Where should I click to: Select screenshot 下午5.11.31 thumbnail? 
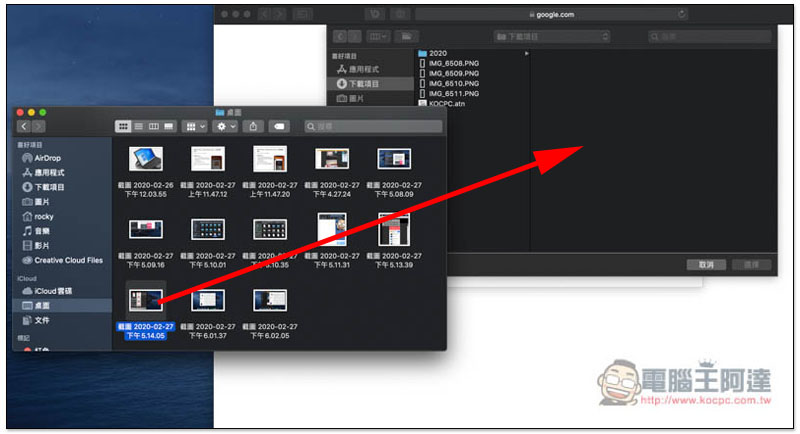332,229
